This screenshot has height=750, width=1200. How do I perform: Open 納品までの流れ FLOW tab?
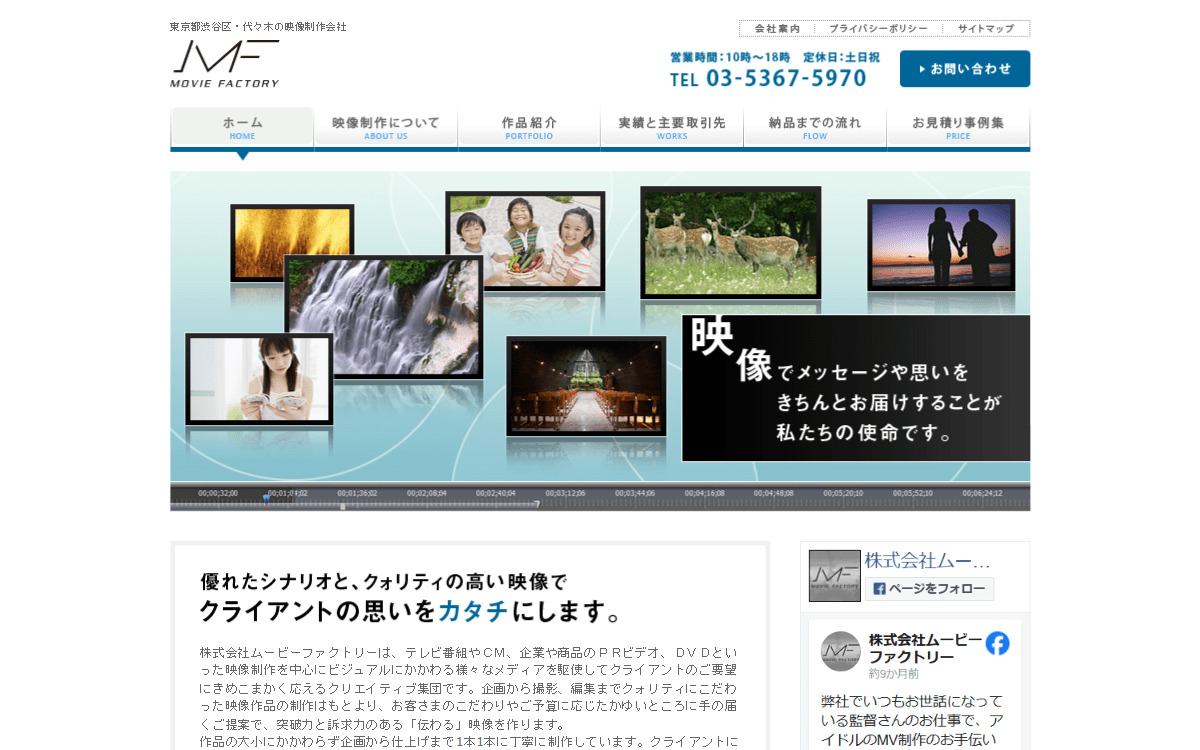815,128
